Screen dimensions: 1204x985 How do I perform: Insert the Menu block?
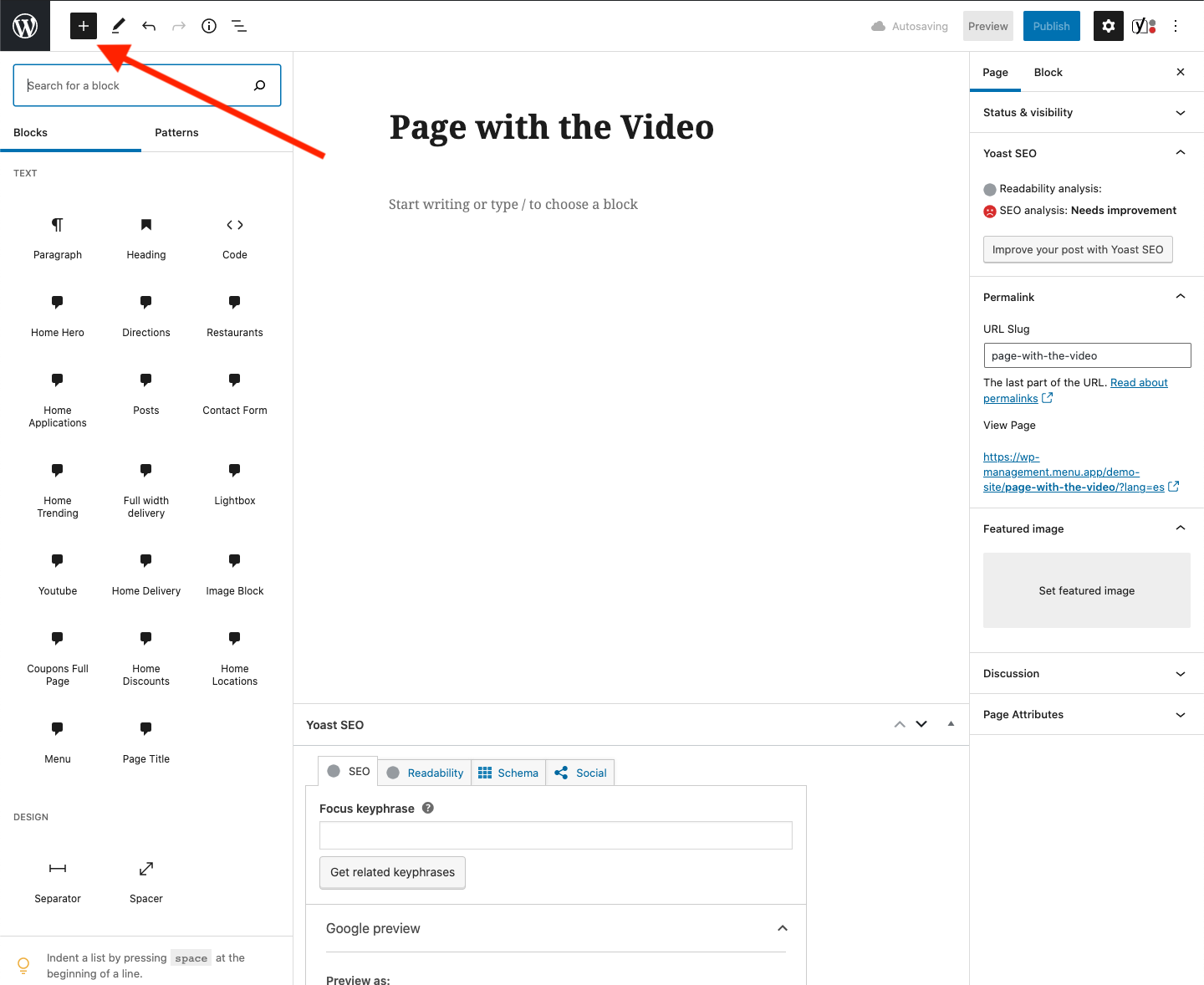pos(58,742)
